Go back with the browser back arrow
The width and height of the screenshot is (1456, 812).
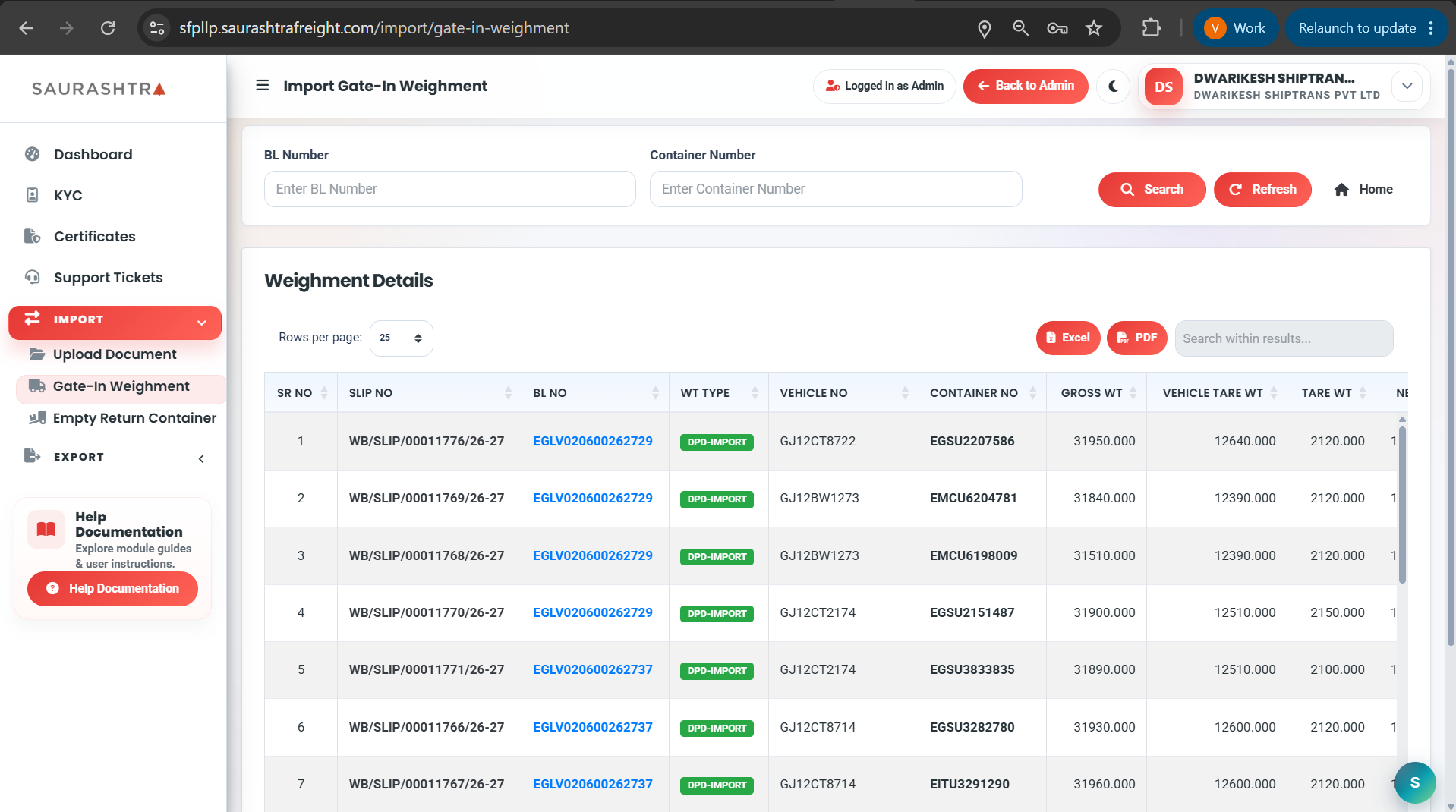(26, 28)
